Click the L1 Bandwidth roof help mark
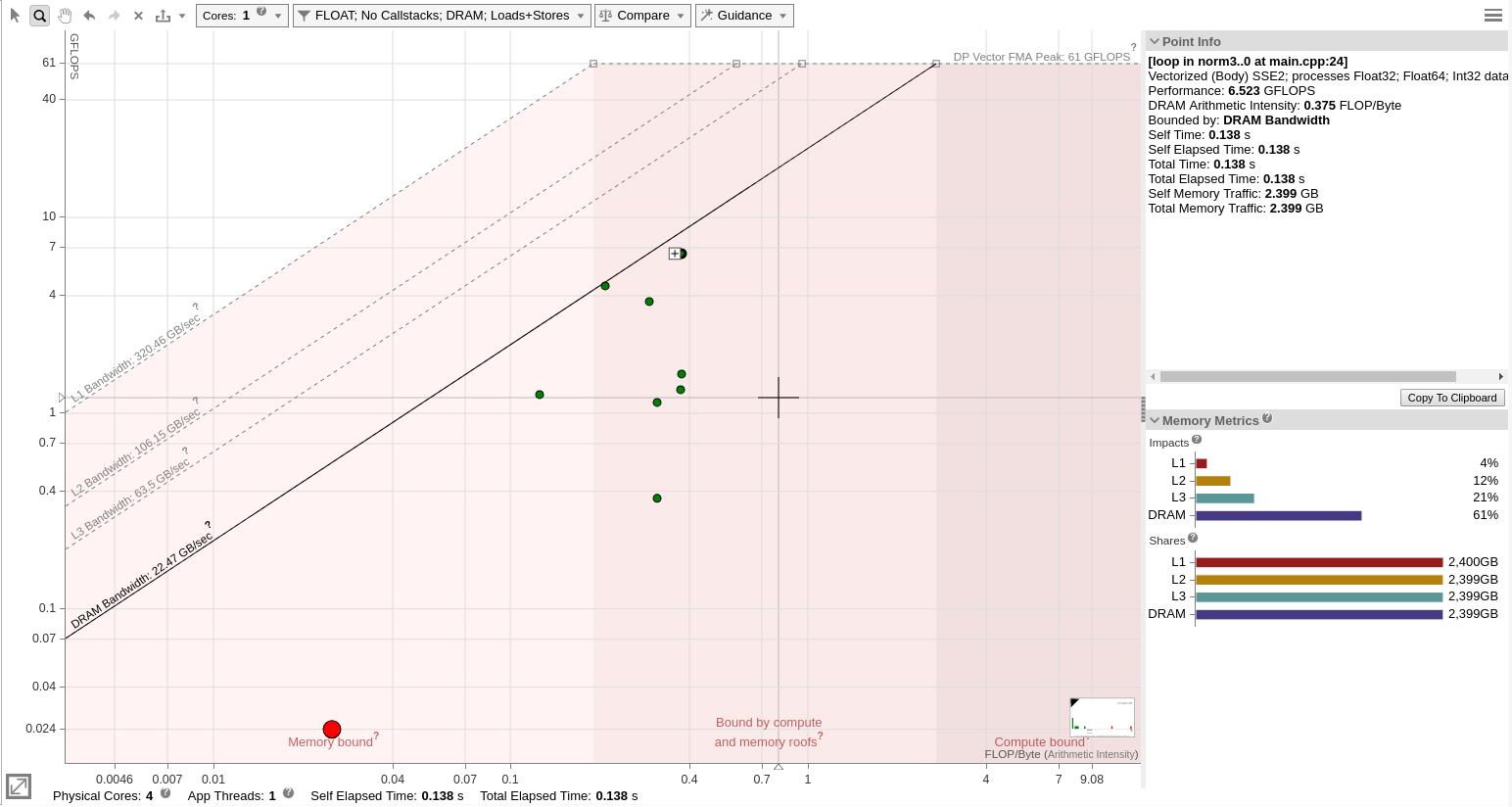Screen dimensions: 1512x807 point(196,308)
